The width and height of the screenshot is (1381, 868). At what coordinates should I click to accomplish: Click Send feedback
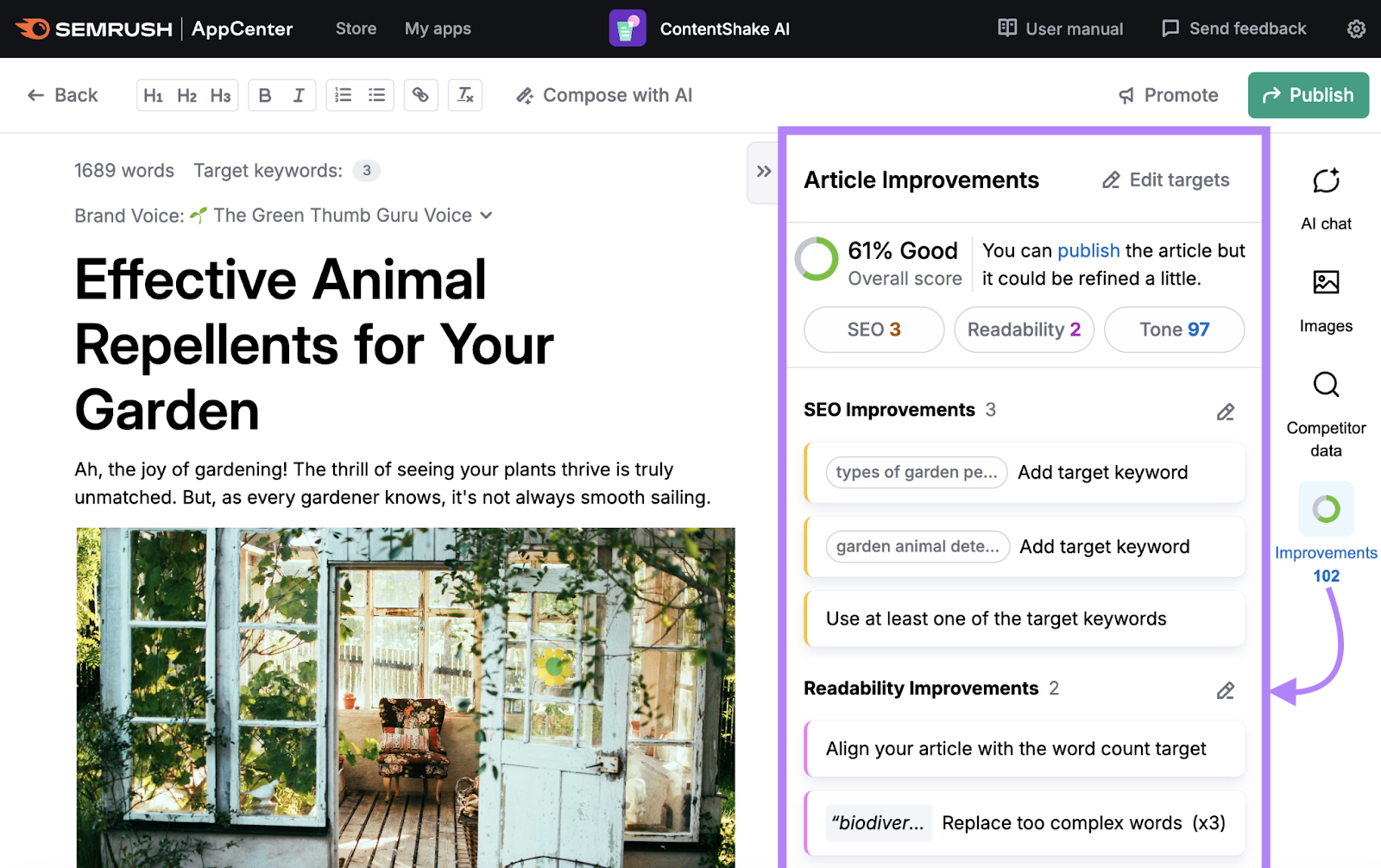(1233, 28)
